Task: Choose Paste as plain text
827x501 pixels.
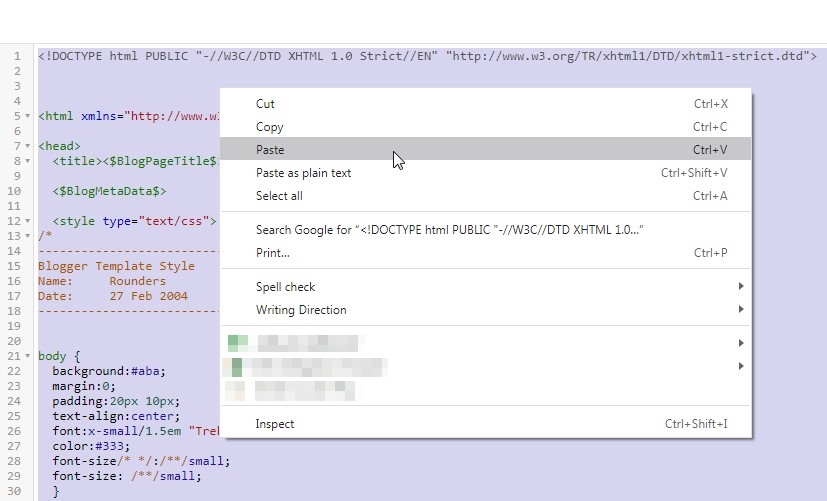Action: click(304, 173)
